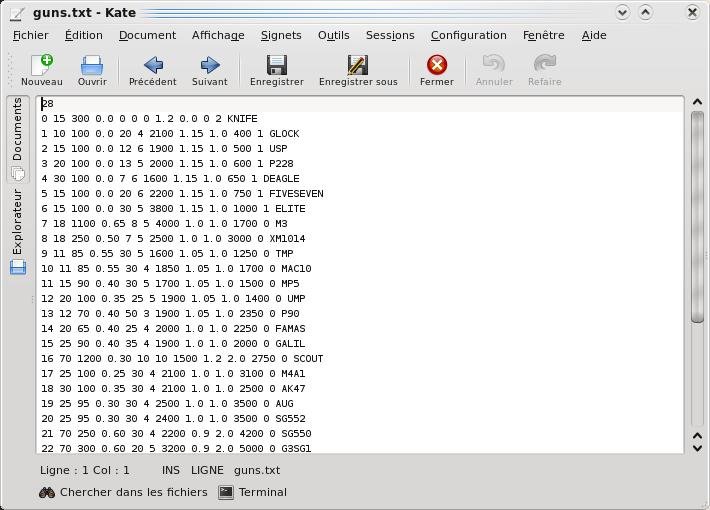Click the vertical scrollbar handle
The width and height of the screenshot is (710, 510).
click(697, 217)
